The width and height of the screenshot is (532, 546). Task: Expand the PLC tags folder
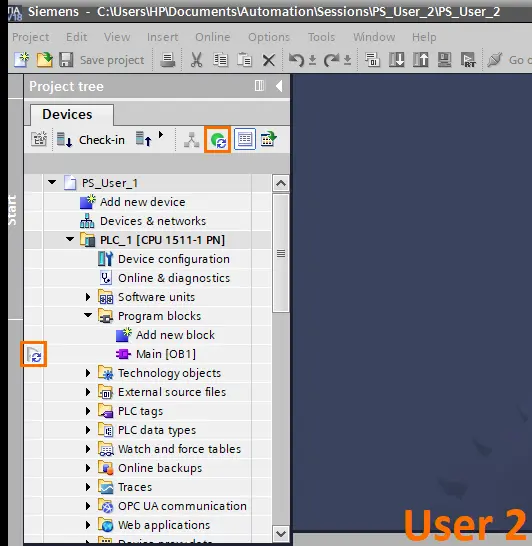point(88,411)
